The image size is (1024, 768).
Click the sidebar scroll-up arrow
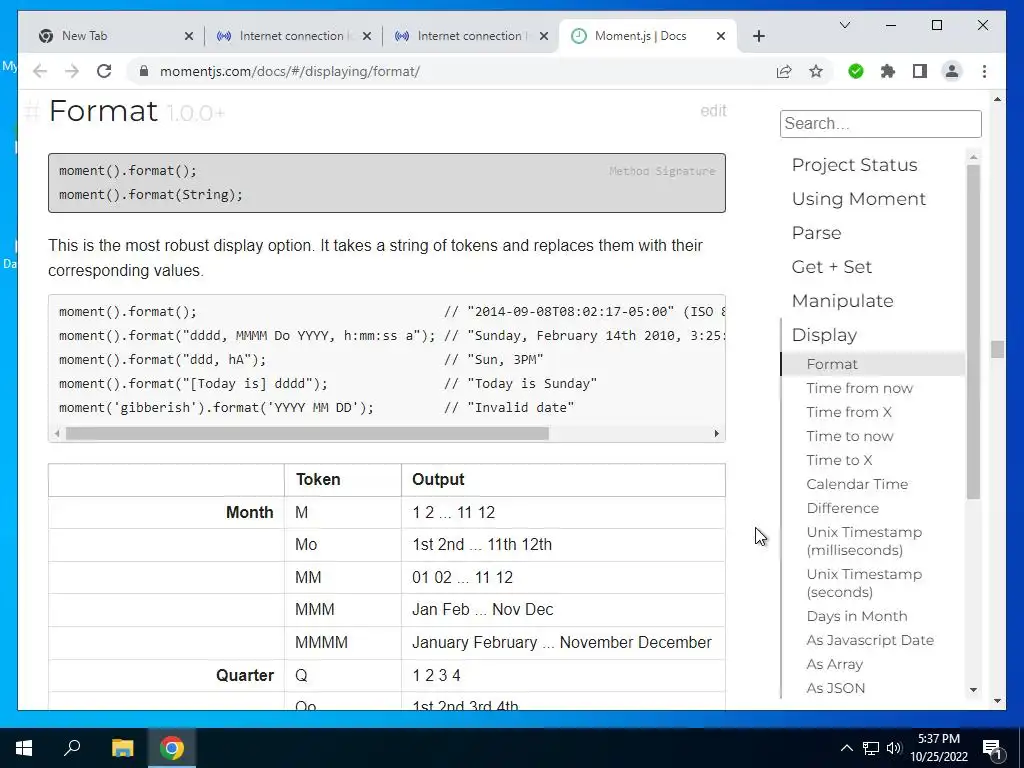click(x=974, y=157)
